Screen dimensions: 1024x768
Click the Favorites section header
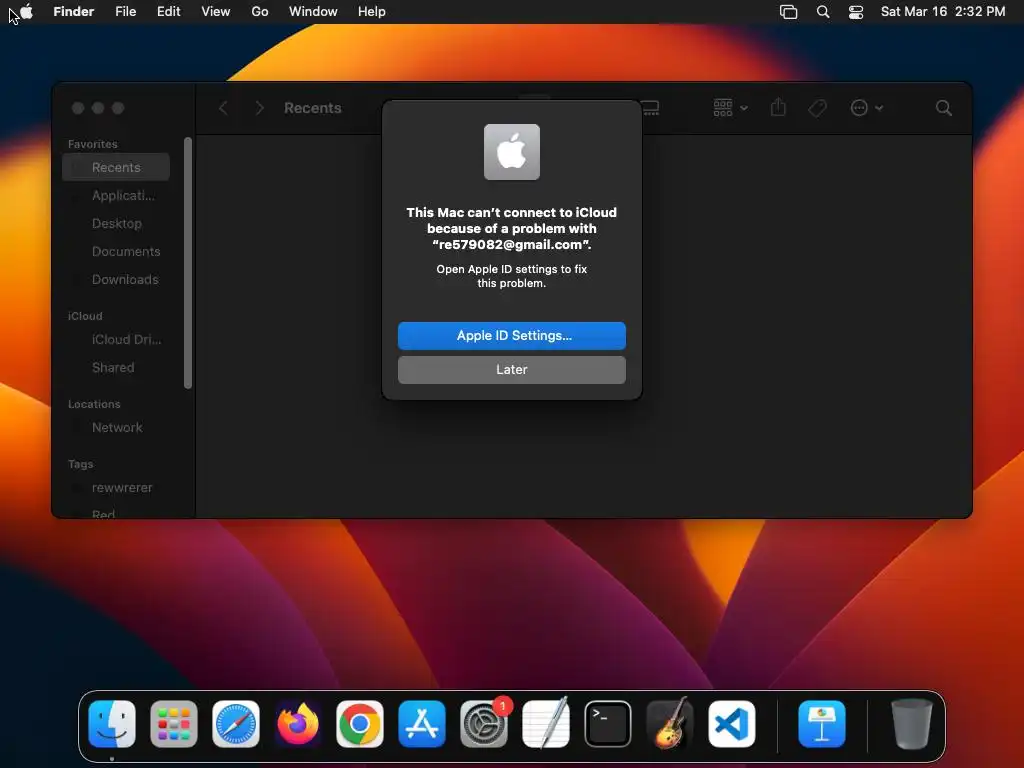(93, 144)
